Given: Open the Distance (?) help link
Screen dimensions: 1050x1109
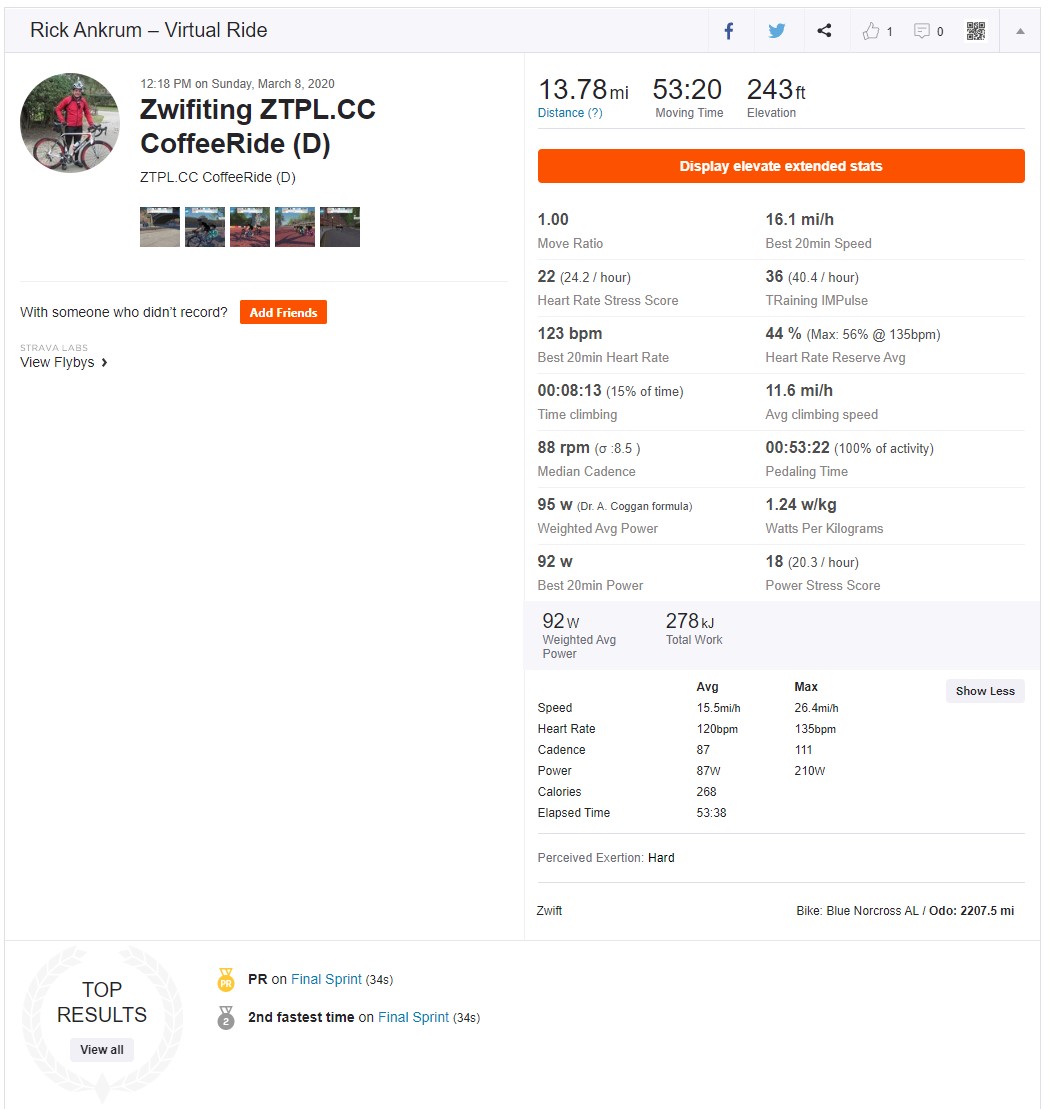Looking at the screenshot, I should pyautogui.click(x=570, y=112).
